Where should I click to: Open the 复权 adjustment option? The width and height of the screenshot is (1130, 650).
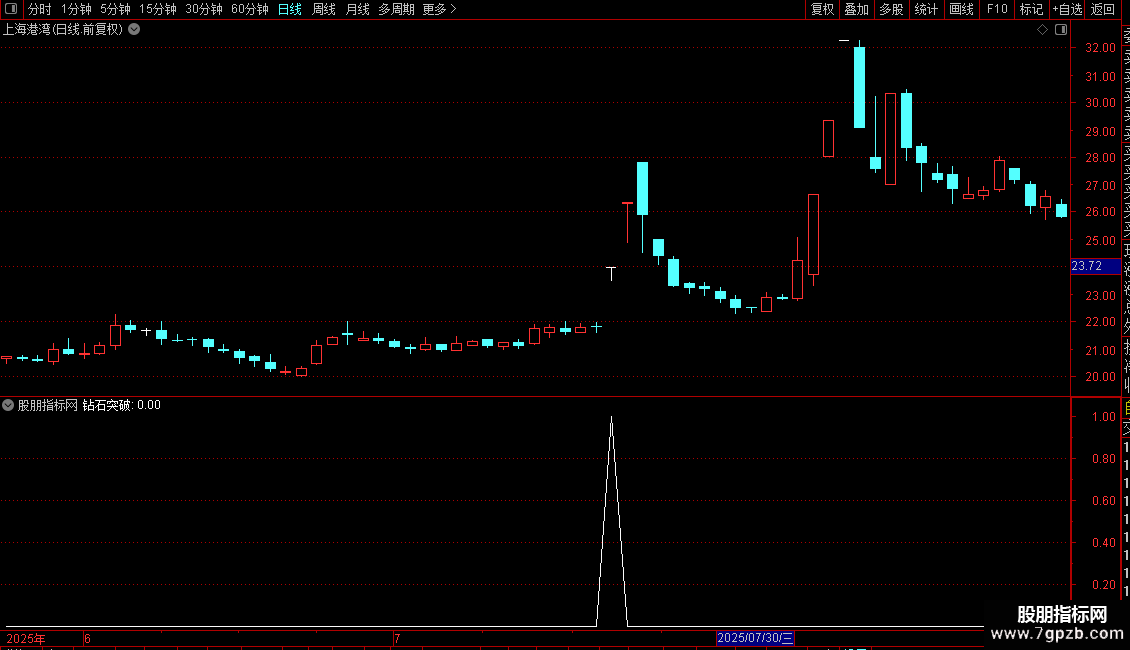[822, 9]
